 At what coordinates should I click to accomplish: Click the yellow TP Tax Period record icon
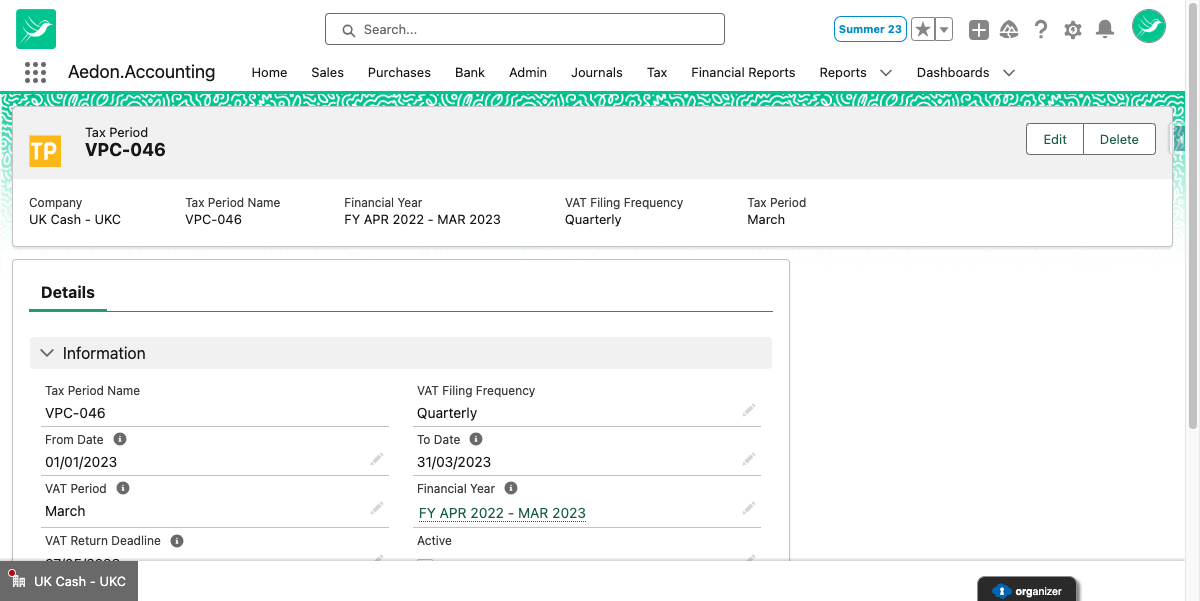click(x=45, y=150)
